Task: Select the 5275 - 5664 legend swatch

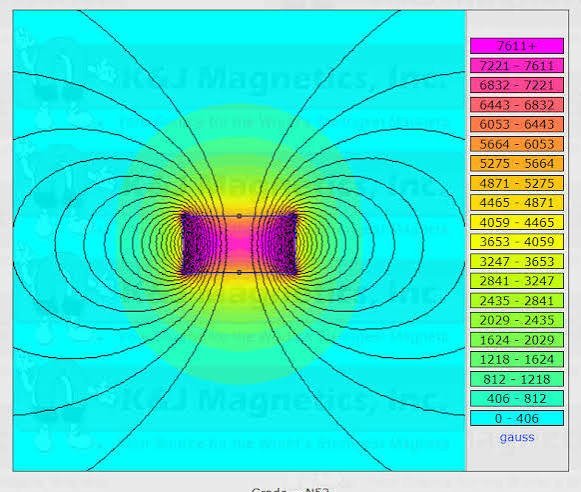Action: [x=517, y=163]
